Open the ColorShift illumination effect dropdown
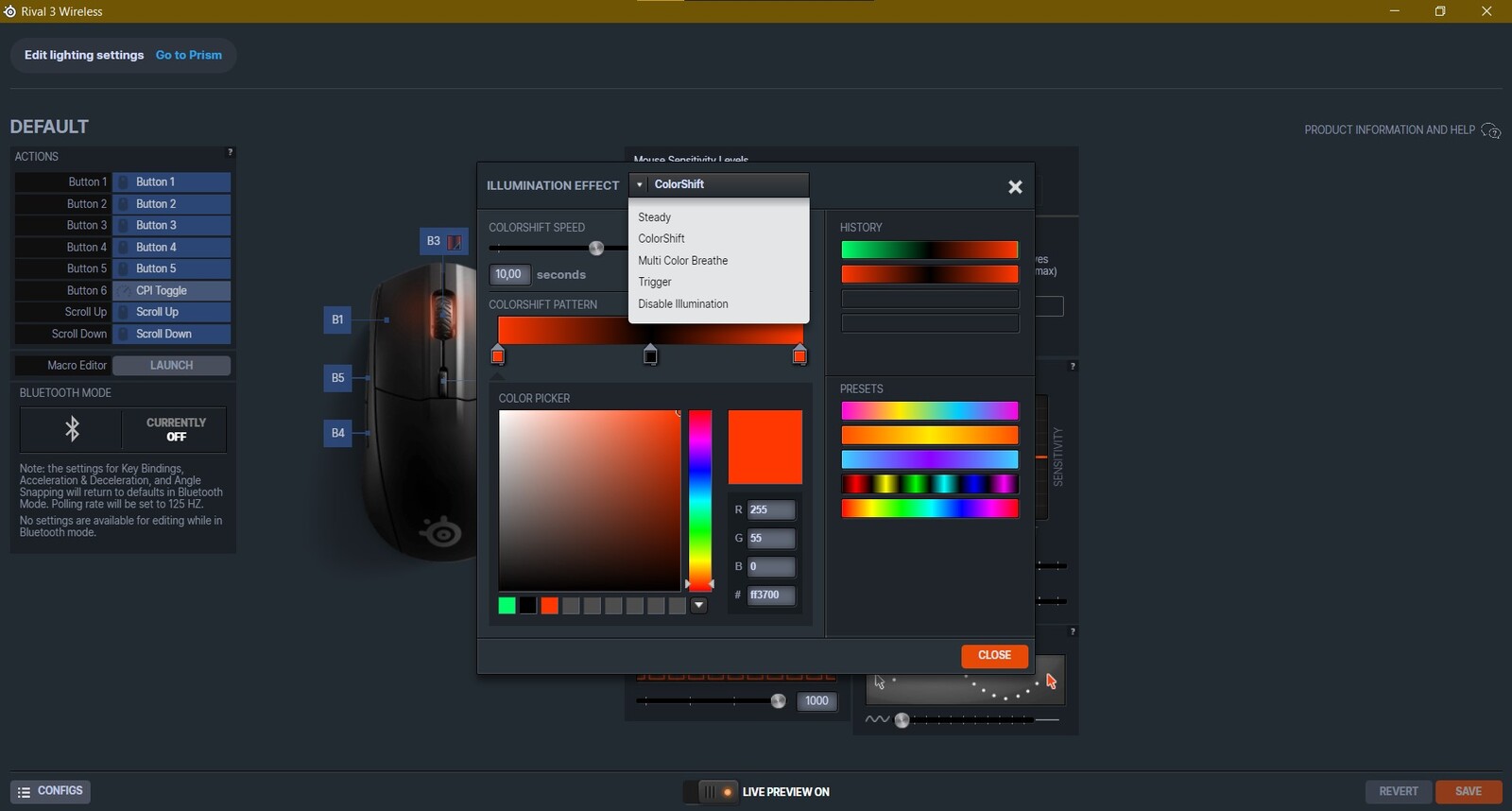Image resolution: width=1512 pixels, height=811 pixels. click(x=719, y=184)
